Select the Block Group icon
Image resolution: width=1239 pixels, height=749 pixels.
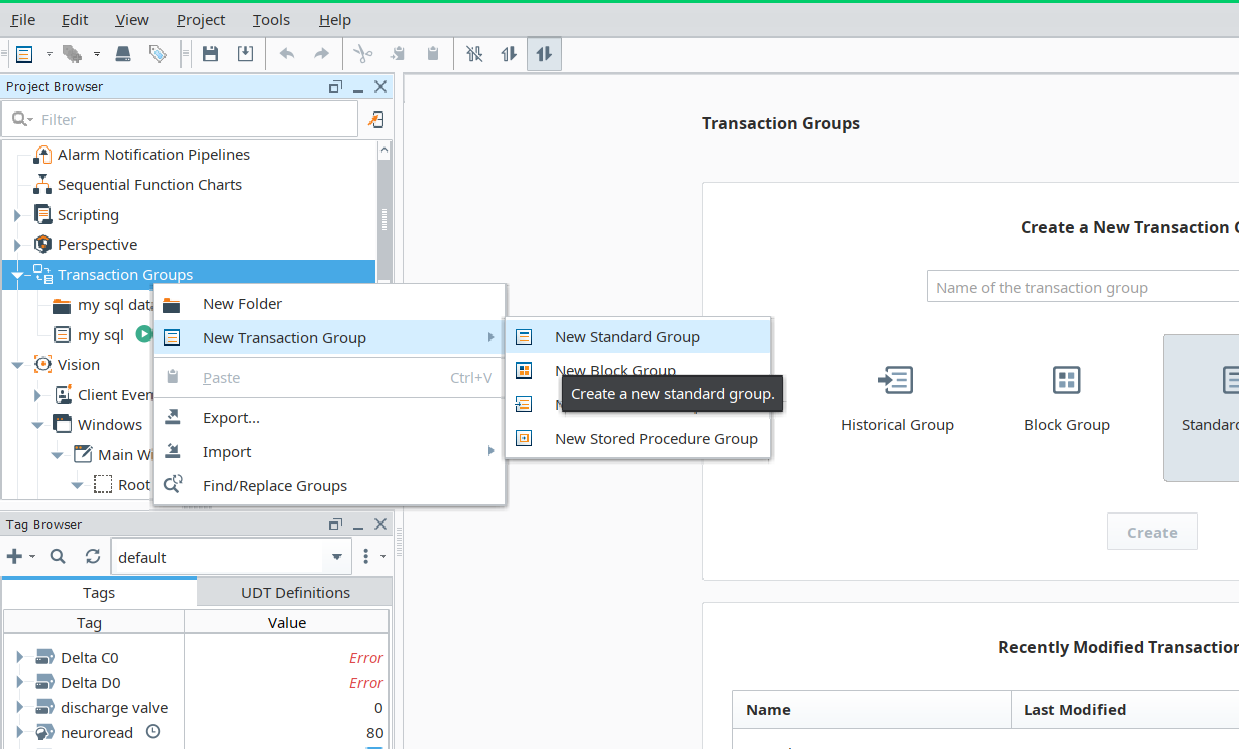1066,380
